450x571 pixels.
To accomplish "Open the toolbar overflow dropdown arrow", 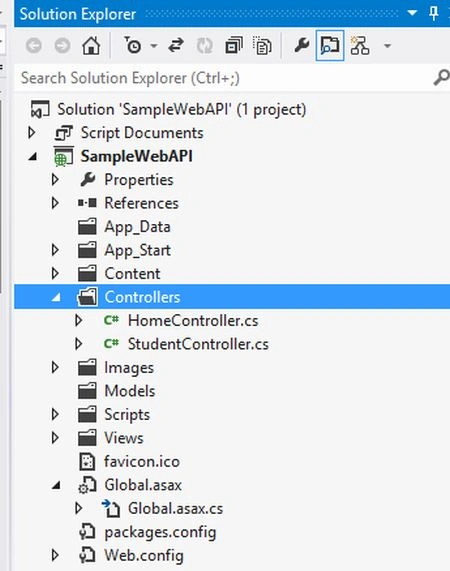I will tap(387, 46).
